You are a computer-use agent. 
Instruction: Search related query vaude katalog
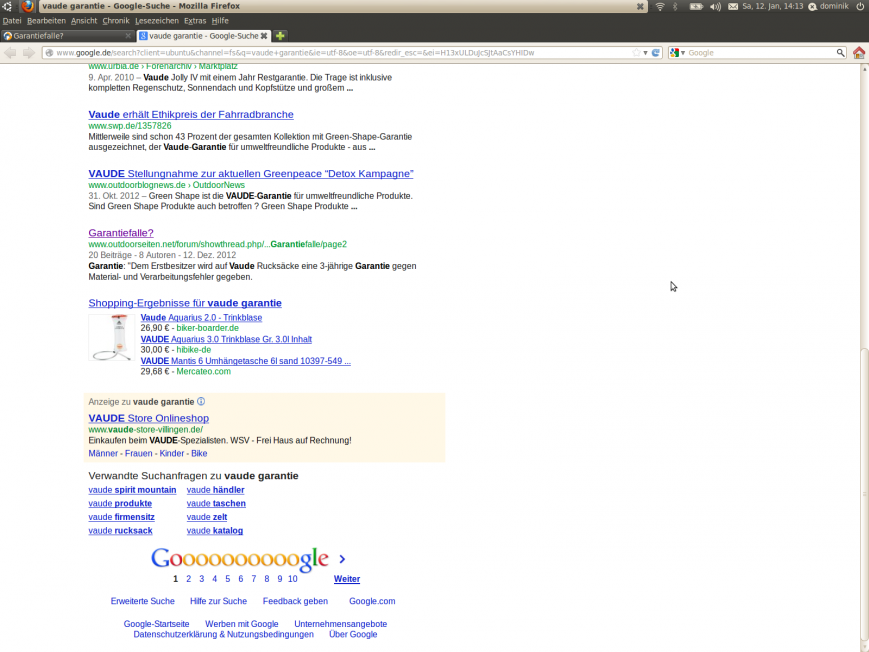[x=214, y=531]
